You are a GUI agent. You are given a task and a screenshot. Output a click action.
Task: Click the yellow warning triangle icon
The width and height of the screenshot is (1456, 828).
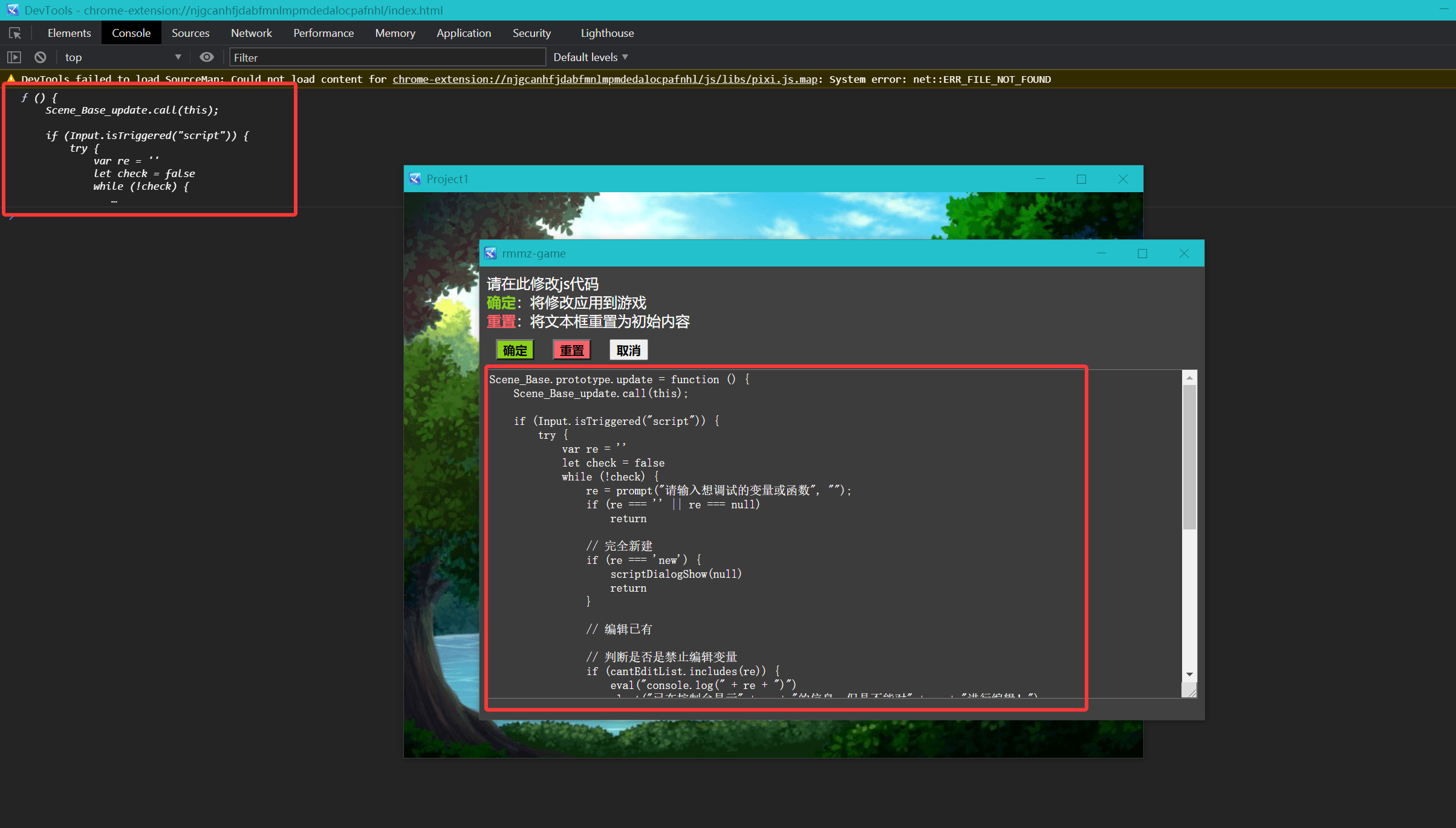click(x=11, y=79)
